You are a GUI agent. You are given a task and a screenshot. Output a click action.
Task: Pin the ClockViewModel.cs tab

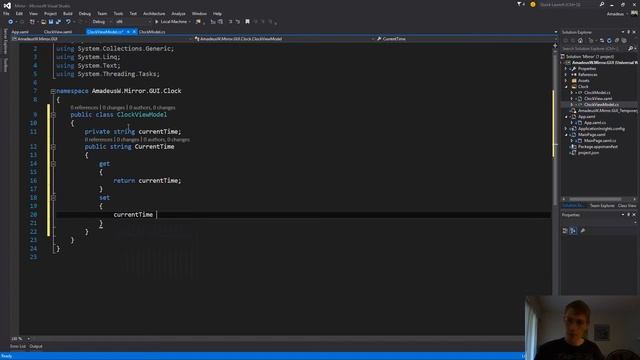point(128,32)
